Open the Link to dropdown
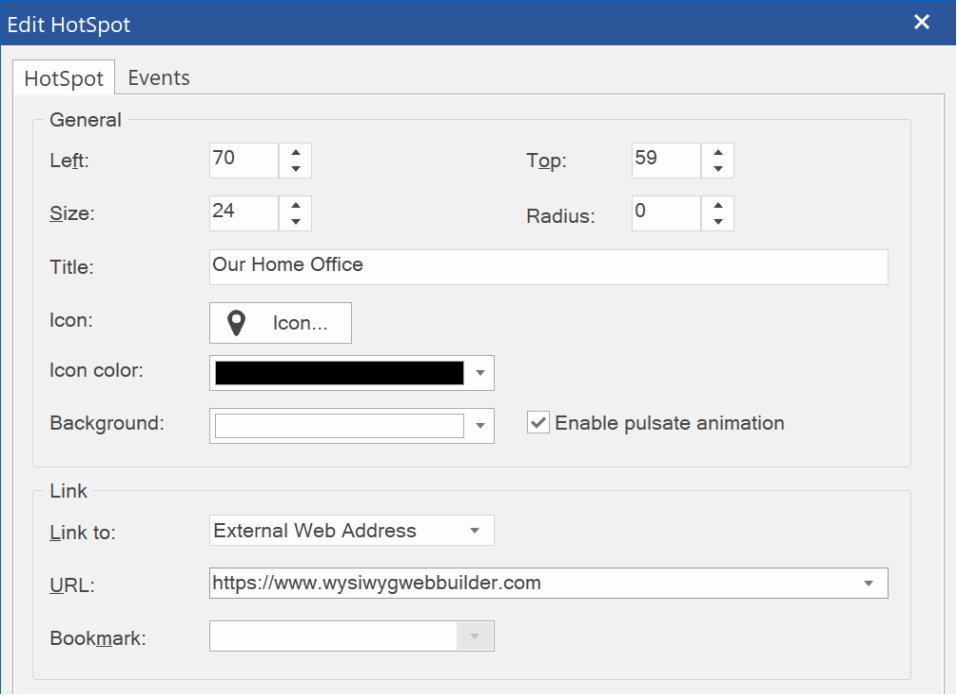This screenshot has height=695, width=957. (475, 531)
